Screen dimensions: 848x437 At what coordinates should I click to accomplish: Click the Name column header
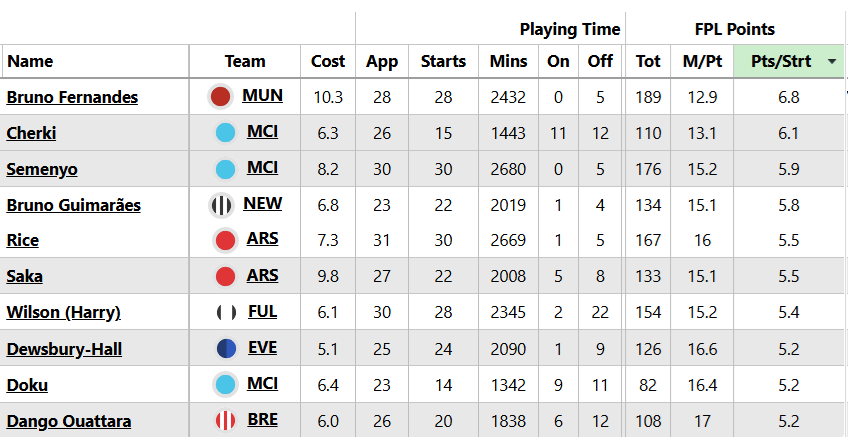tap(30, 61)
